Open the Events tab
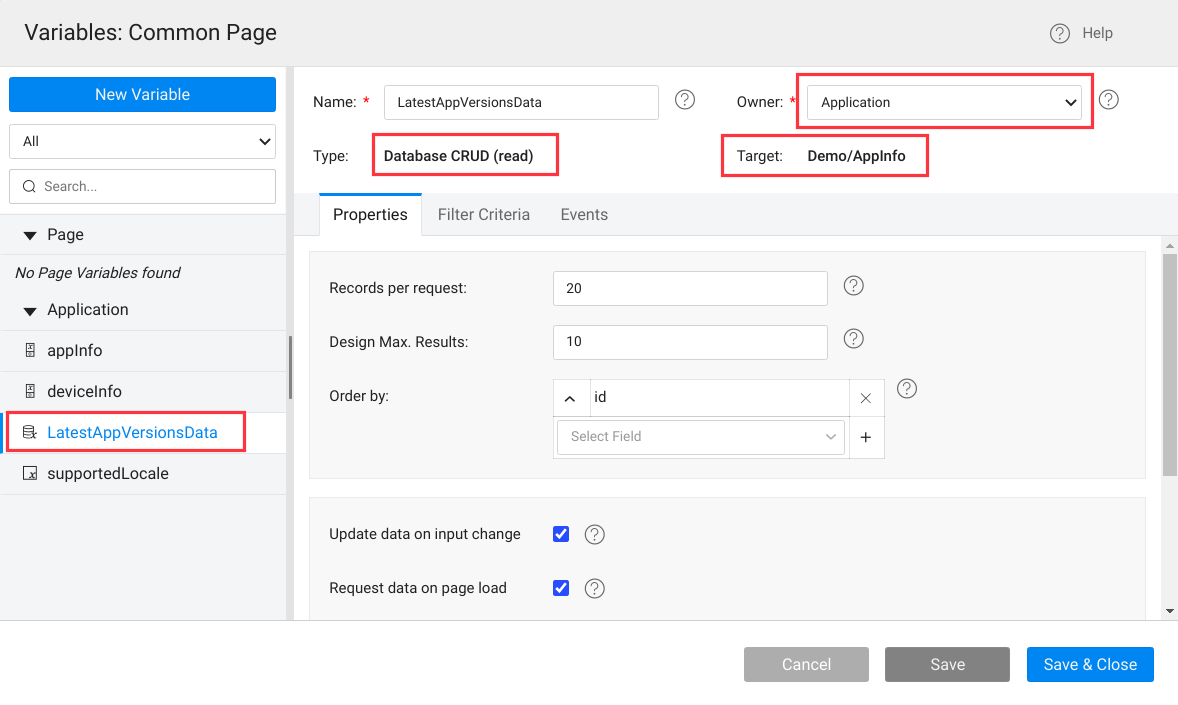1178x705 pixels. pos(584,214)
